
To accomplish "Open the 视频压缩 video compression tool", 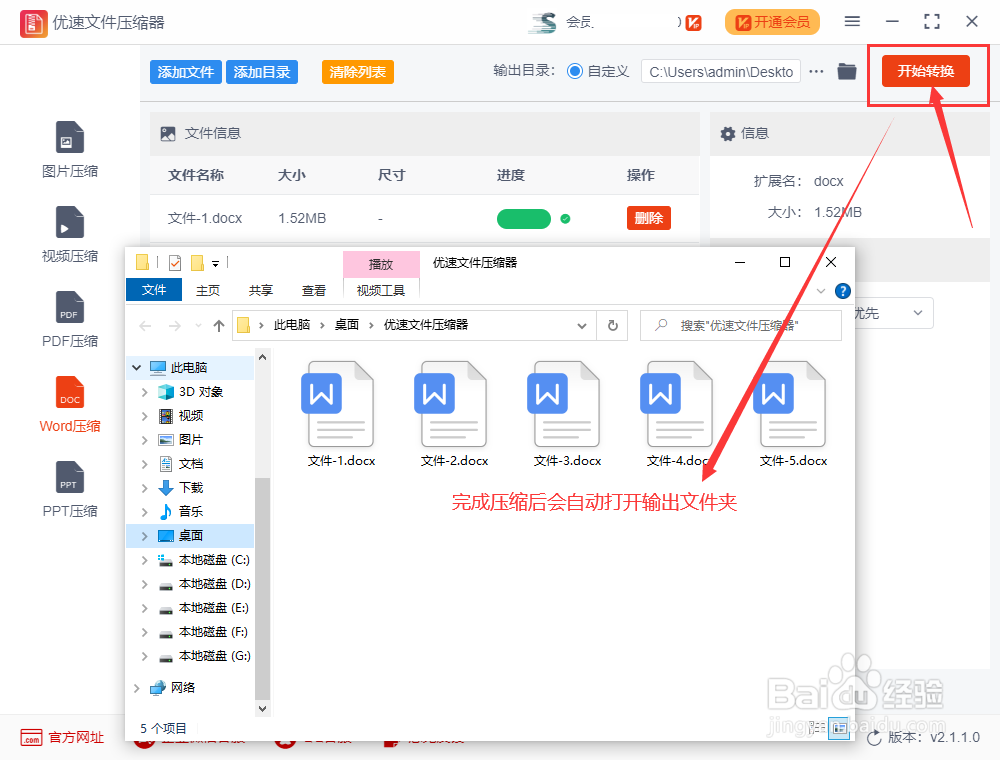I will [x=70, y=234].
